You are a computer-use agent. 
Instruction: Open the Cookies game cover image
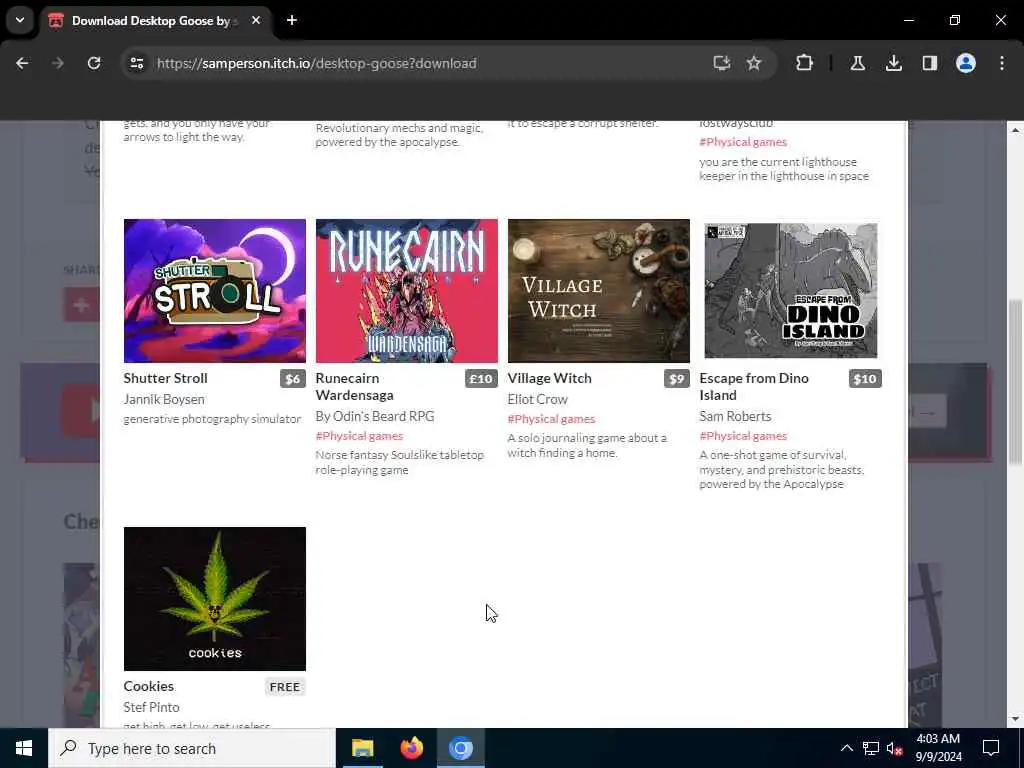point(215,598)
